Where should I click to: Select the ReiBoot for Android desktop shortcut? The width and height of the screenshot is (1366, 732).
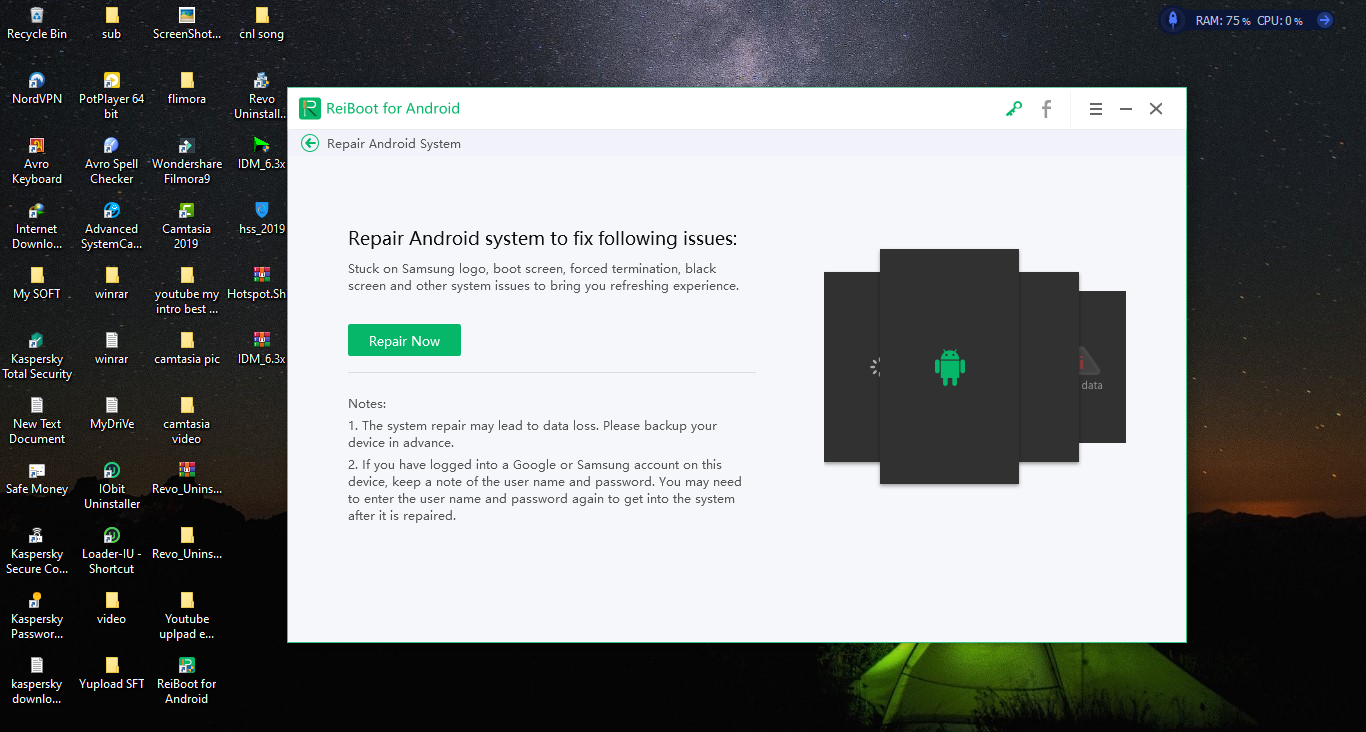pos(187,680)
